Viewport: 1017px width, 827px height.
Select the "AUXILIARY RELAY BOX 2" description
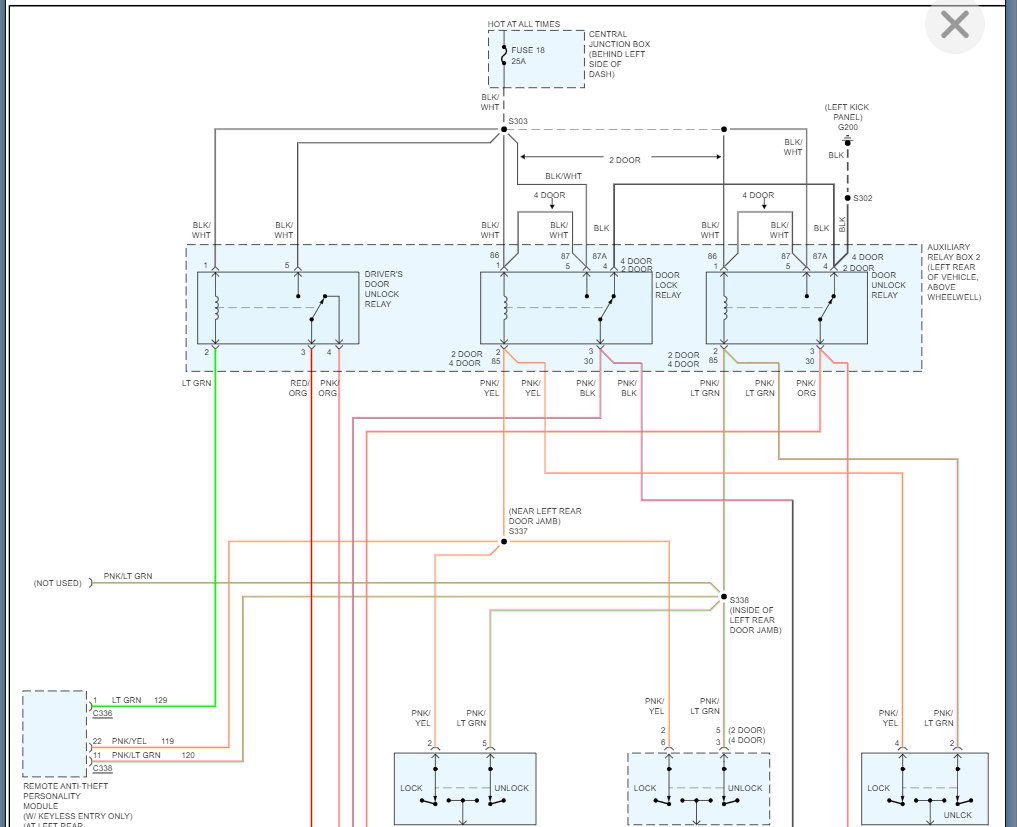click(953, 272)
